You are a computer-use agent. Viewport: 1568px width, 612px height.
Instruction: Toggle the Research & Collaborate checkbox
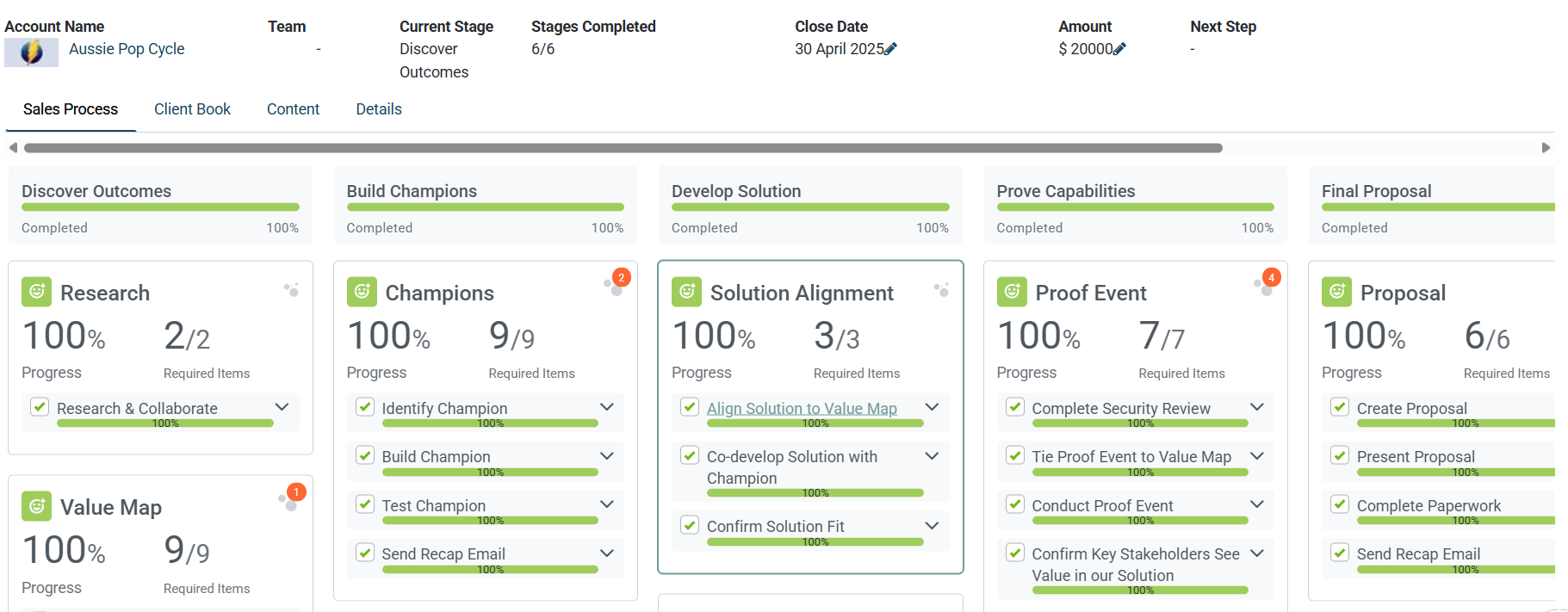tap(40, 406)
